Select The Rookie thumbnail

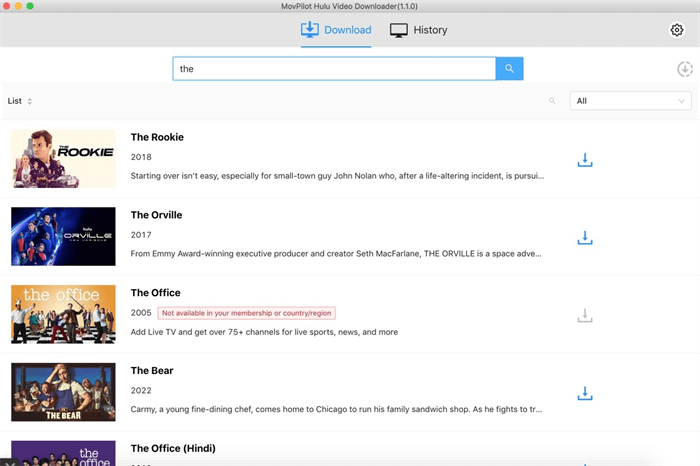click(x=63, y=159)
